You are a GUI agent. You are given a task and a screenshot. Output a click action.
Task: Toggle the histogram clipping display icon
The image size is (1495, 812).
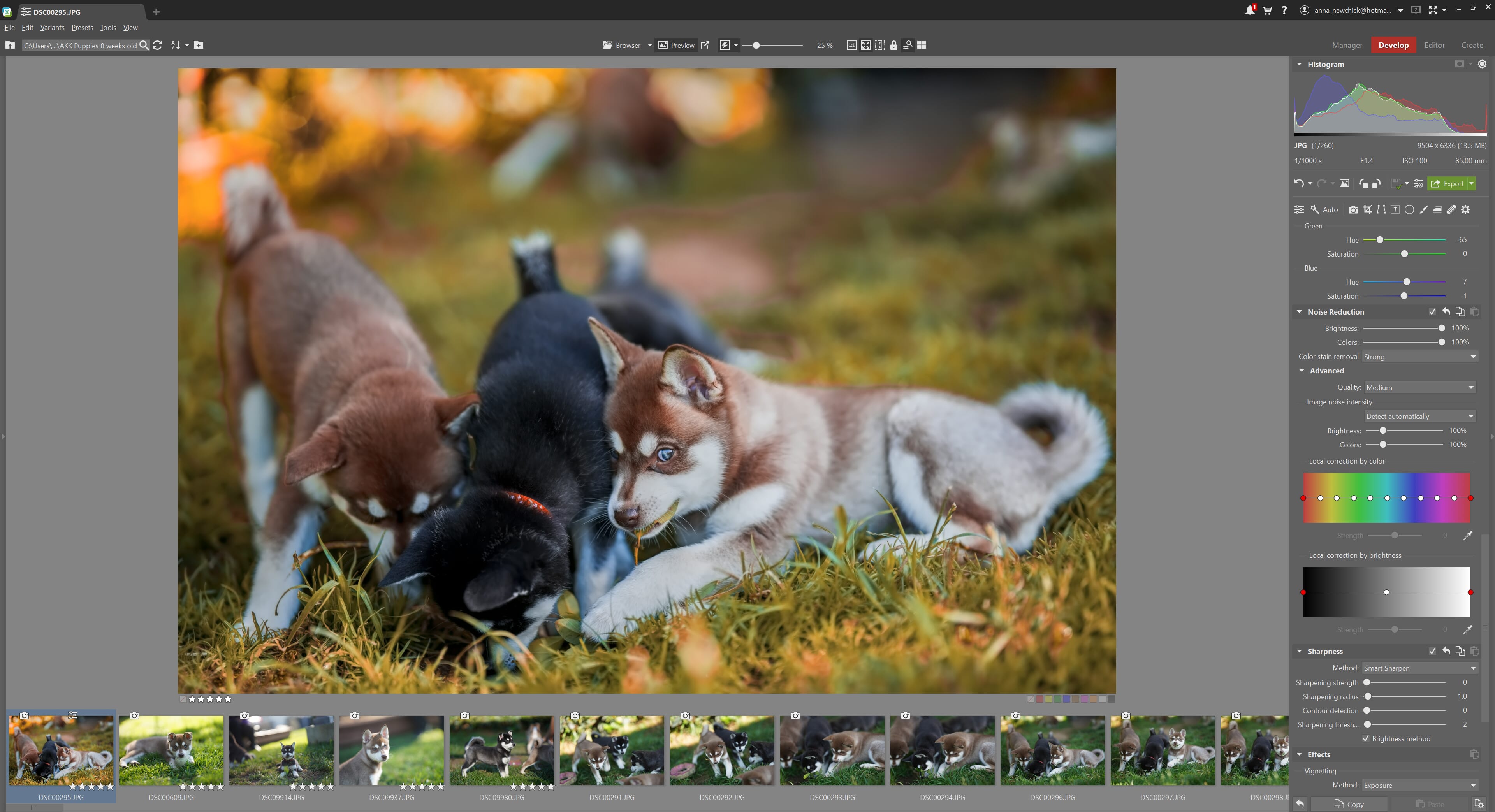[1459, 64]
